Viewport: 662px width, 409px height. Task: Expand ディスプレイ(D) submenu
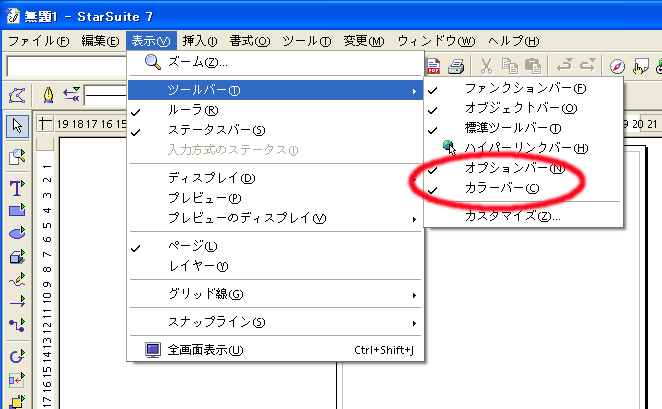pos(275,178)
